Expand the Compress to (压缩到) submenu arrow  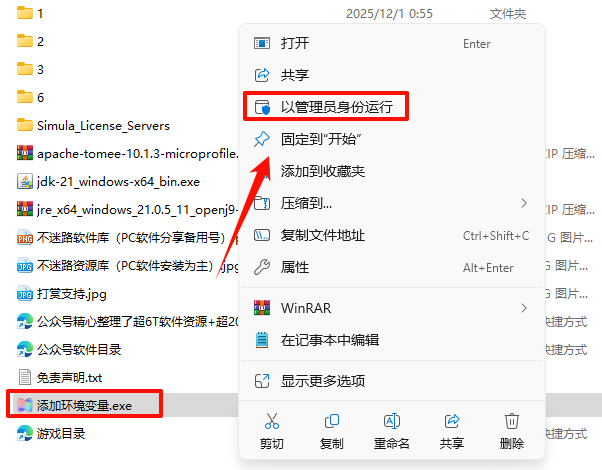pyautogui.click(x=524, y=203)
